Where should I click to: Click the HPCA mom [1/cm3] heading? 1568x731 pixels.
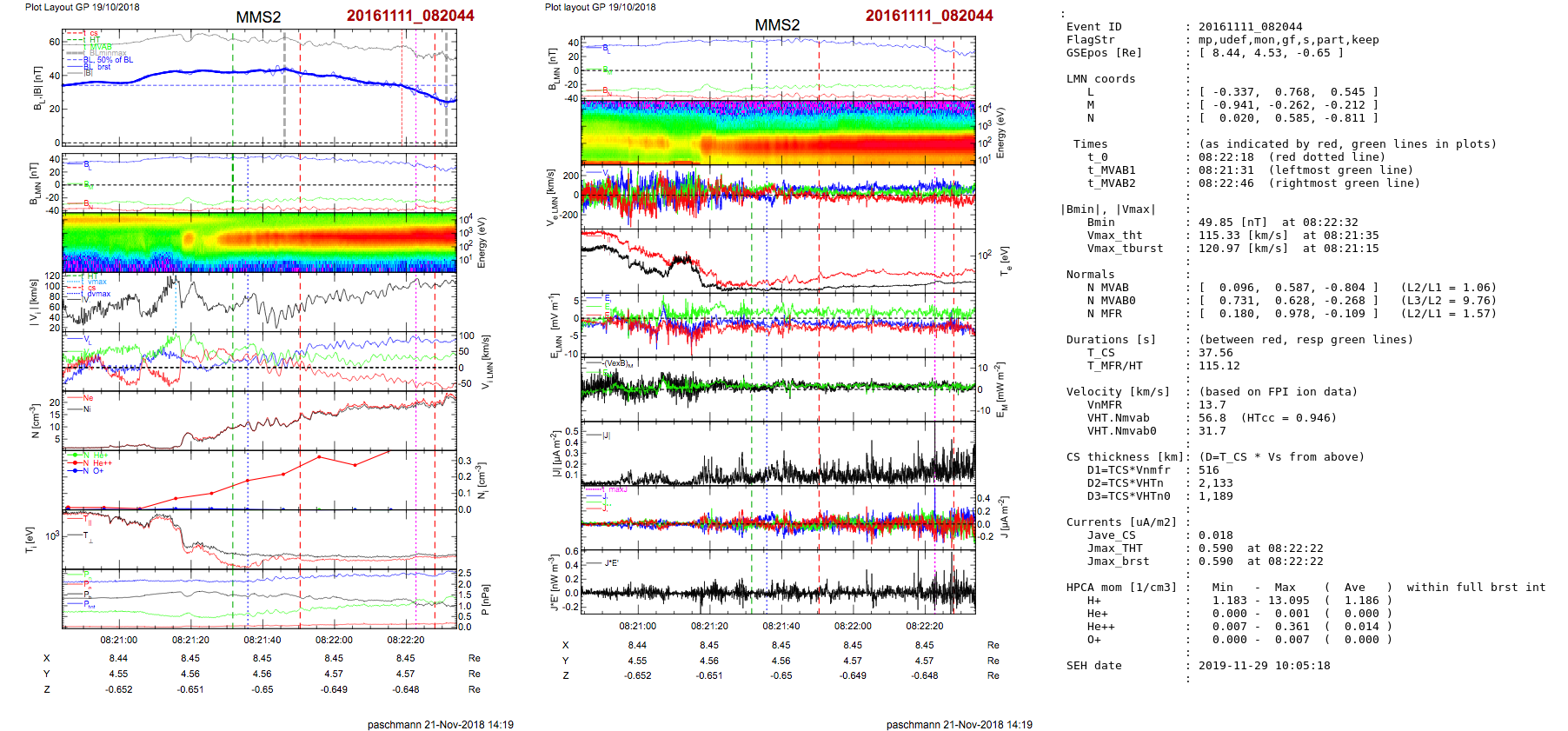click(1121, 588)
